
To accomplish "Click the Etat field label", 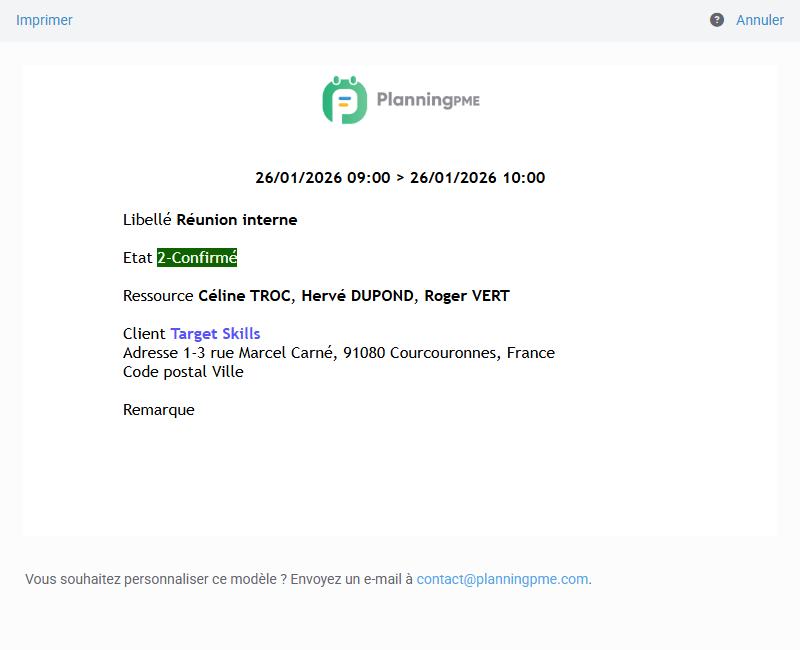I will (138, 258).
